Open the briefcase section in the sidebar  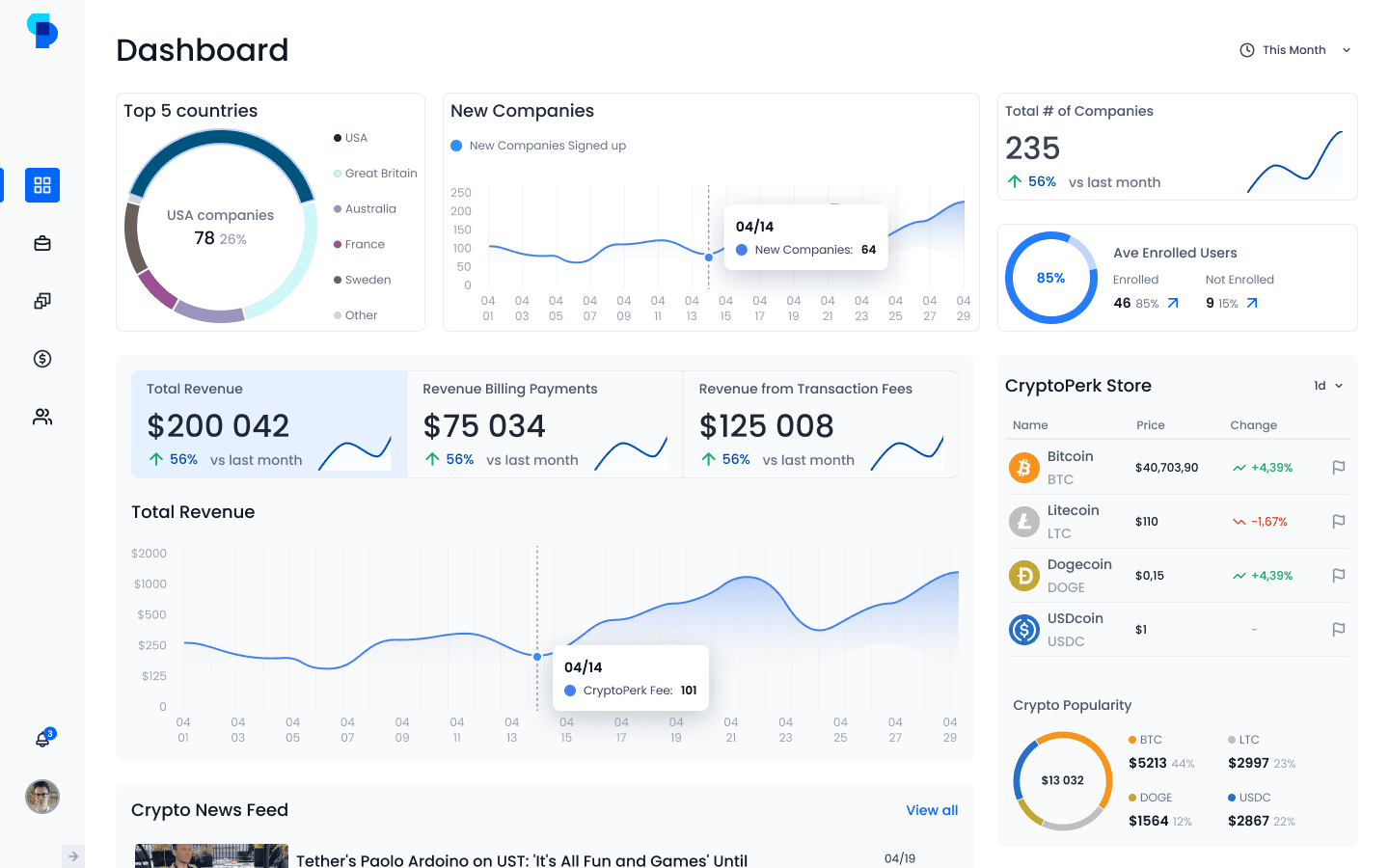[x=42, y=243]
